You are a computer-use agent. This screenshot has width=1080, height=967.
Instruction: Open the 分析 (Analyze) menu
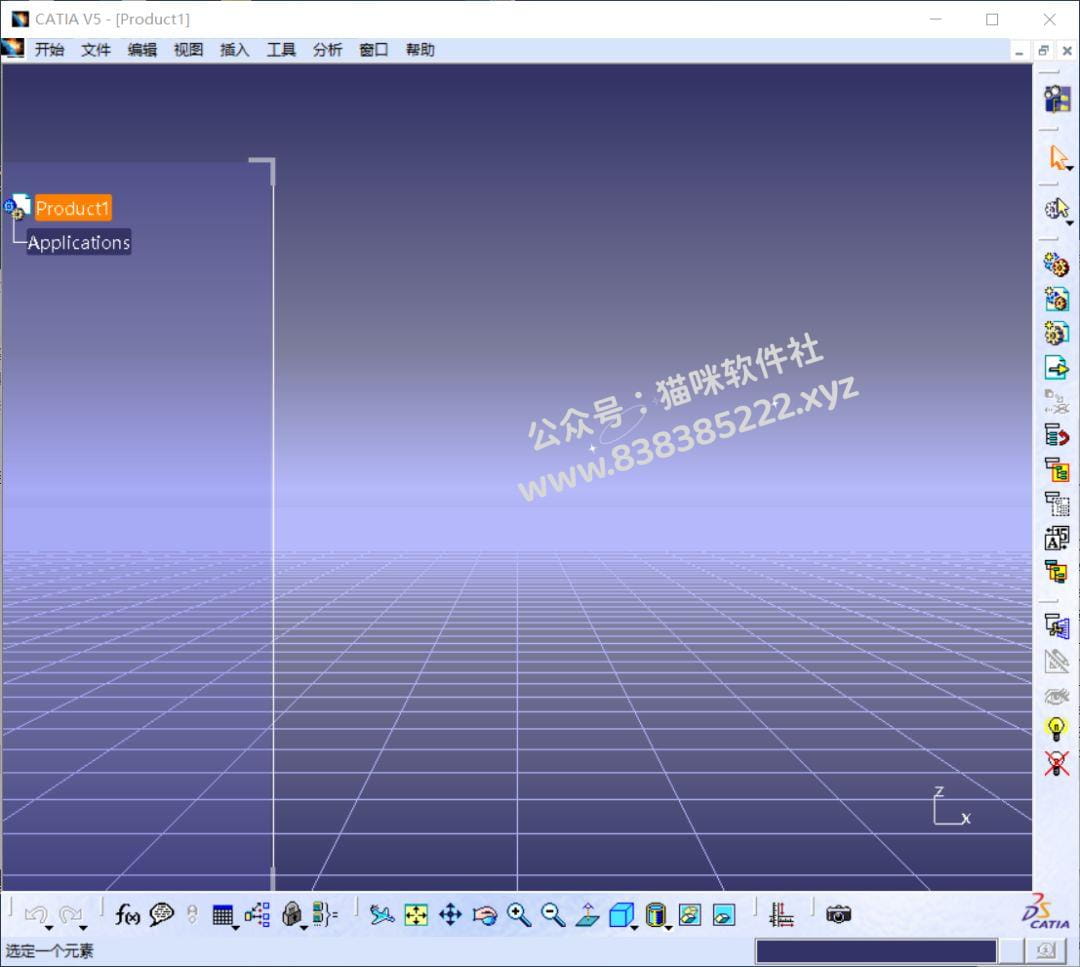tap(327, 50)
